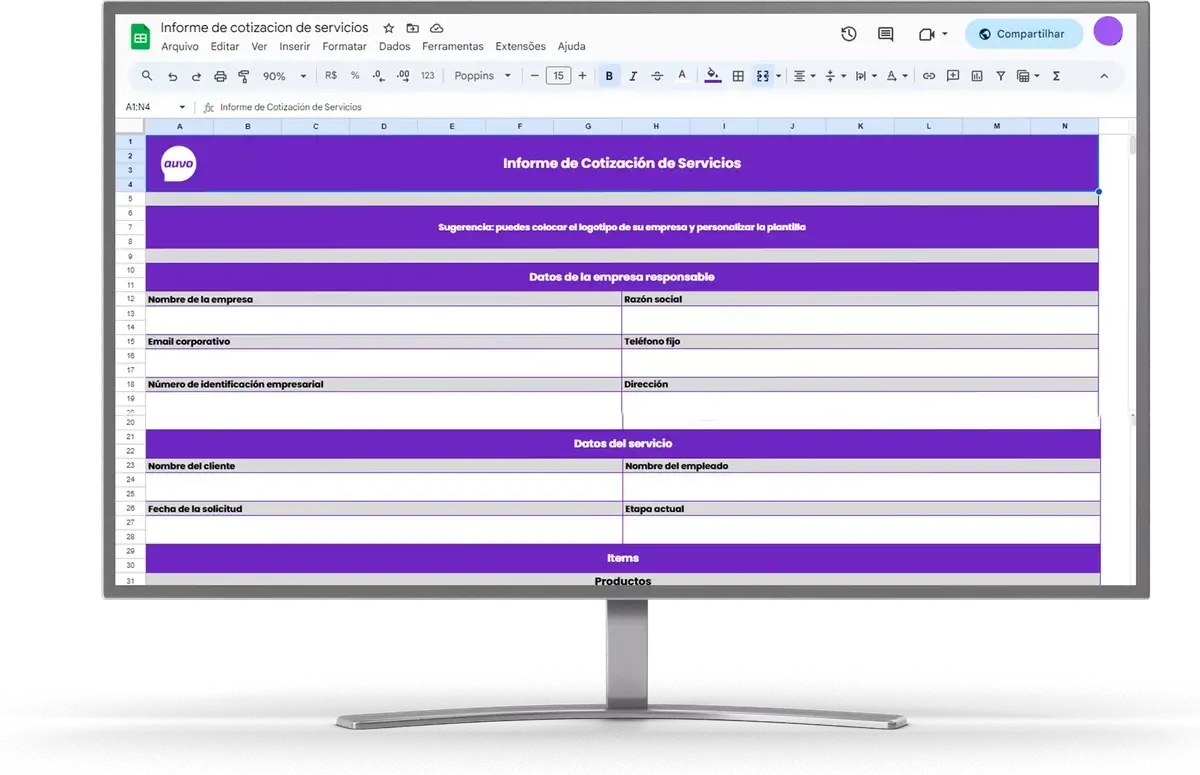Open merge type dropdown arrow
The image size is (1200, 775).
click(x=778, y=76)
